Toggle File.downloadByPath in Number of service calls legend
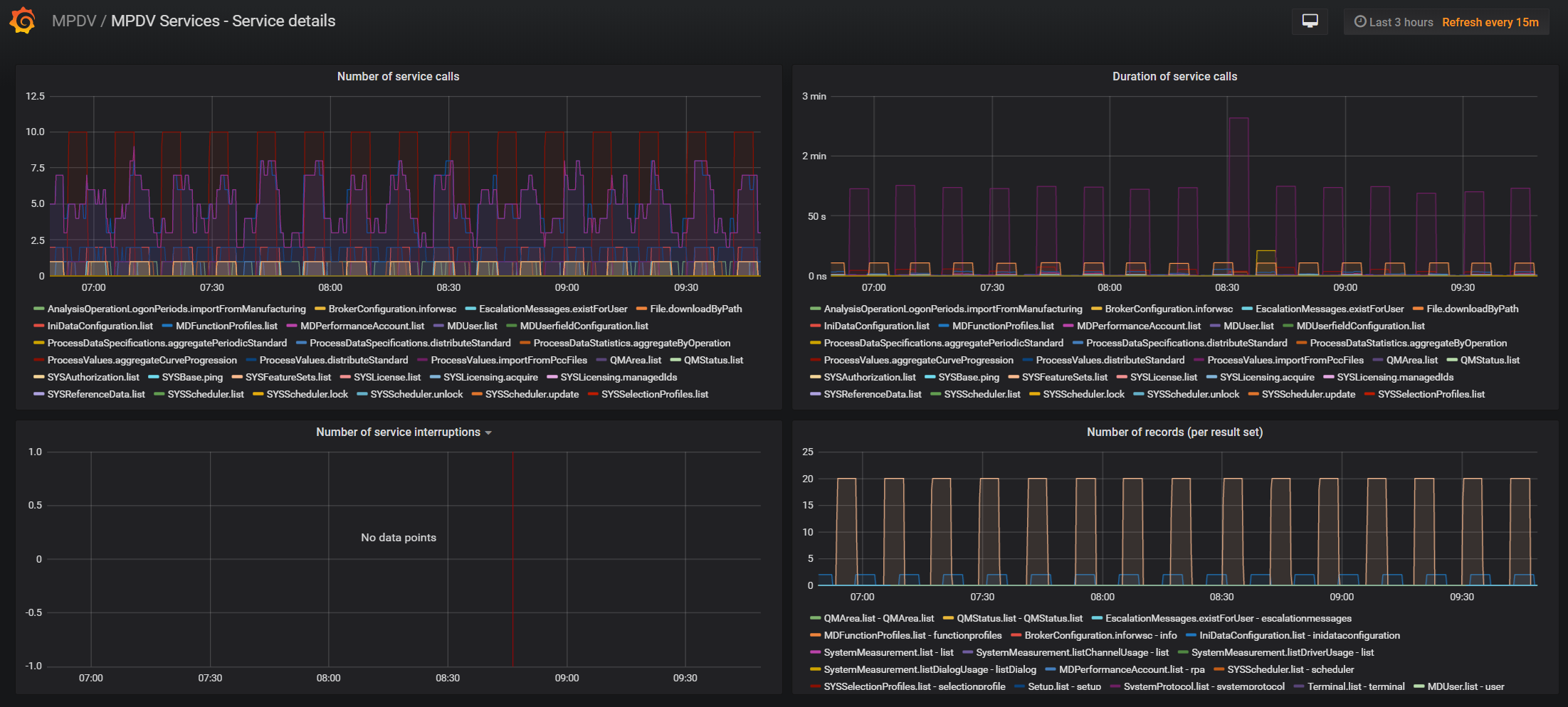This screenshot has height=707, width=1568. (x=695, y=309)
